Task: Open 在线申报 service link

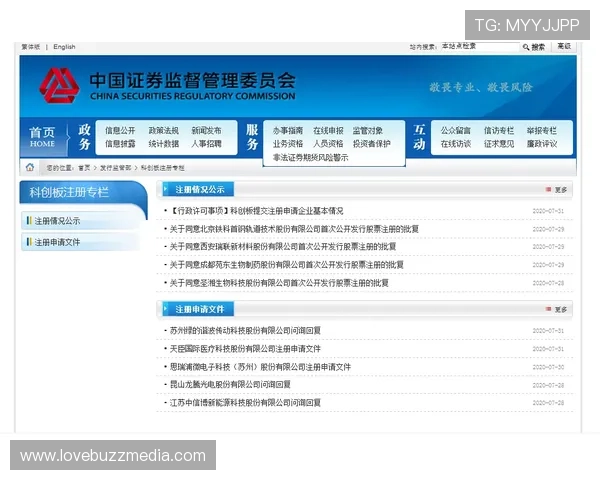Action: (x=328, y=131)
